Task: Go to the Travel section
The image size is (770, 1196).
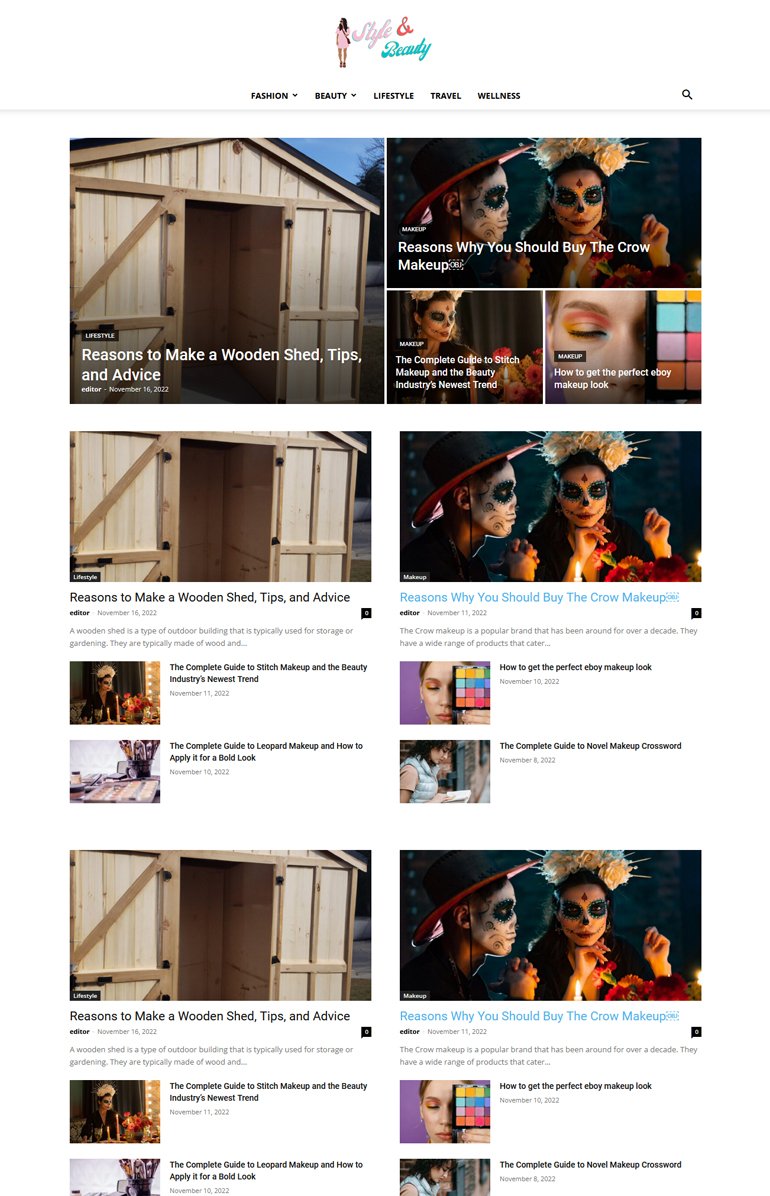Action: point(445,96)
